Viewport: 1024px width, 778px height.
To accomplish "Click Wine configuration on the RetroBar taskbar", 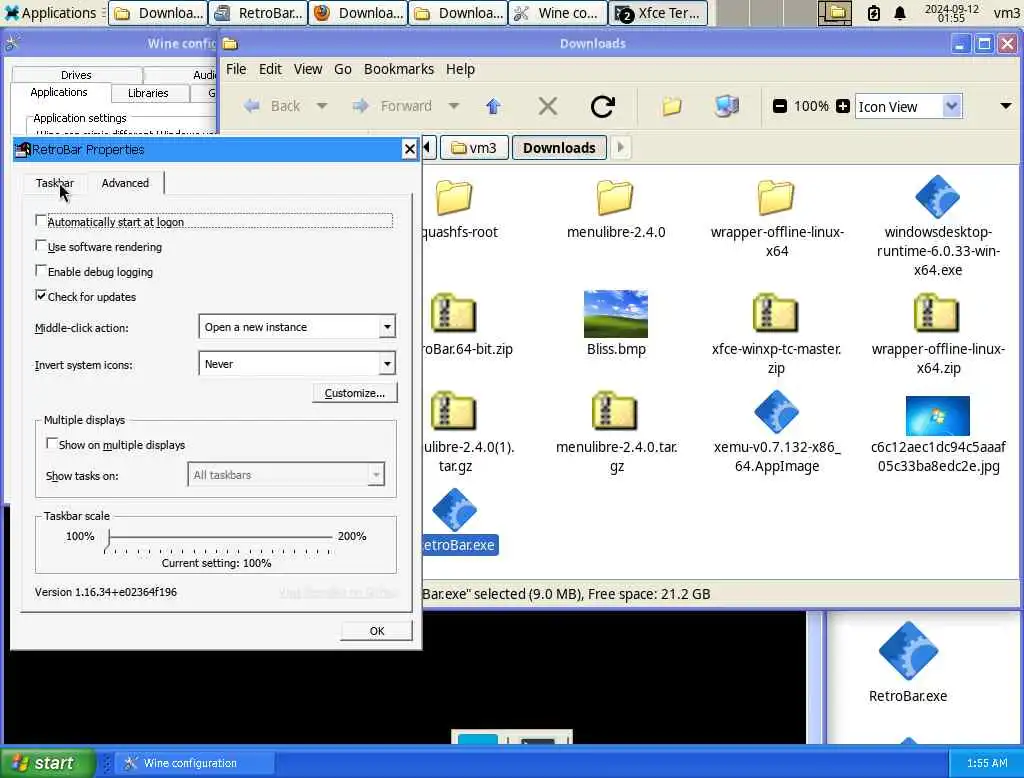I will pyautogui.click(x=195, y=762).
